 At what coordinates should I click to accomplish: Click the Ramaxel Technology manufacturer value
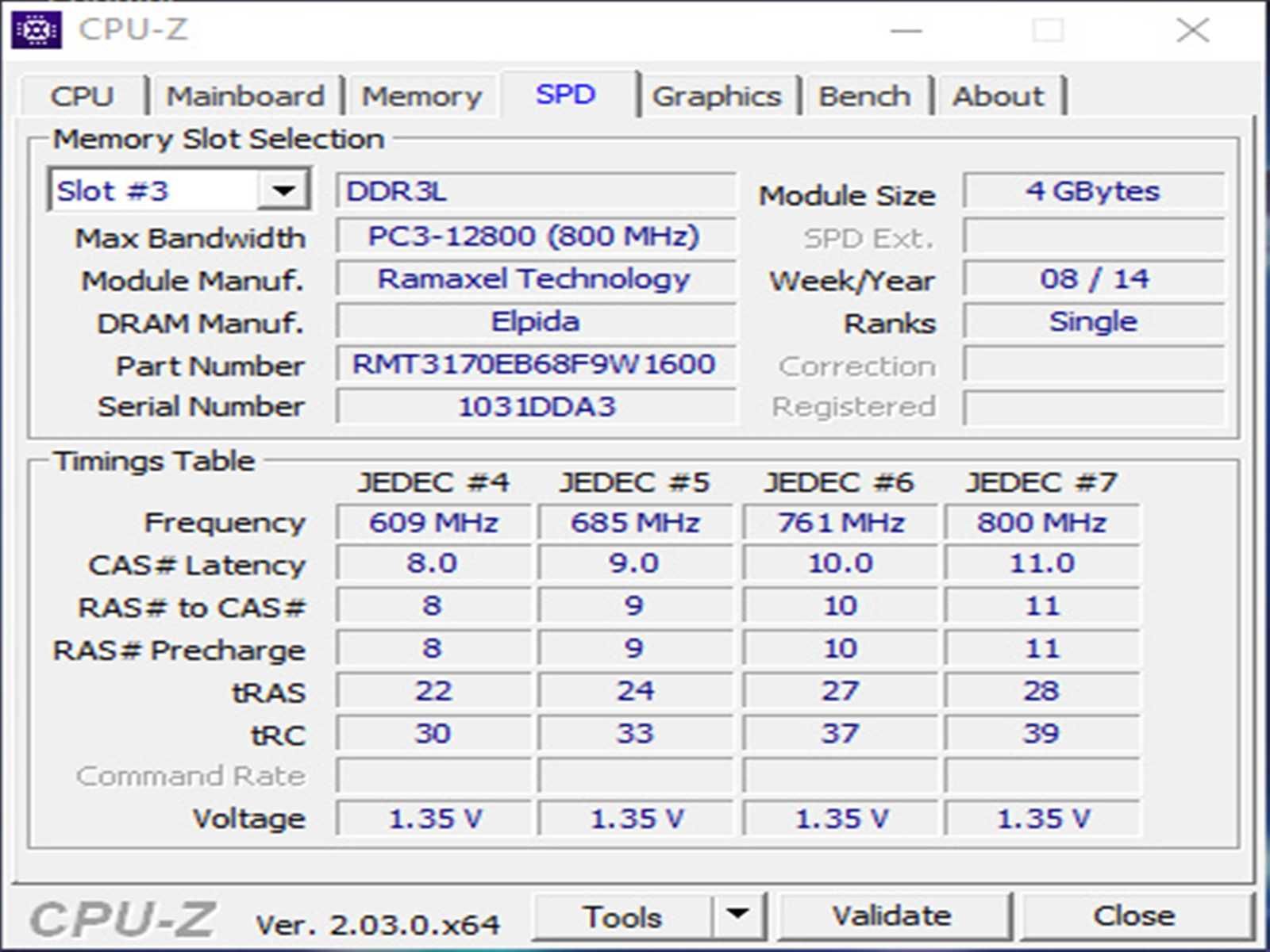pos(536,278)
